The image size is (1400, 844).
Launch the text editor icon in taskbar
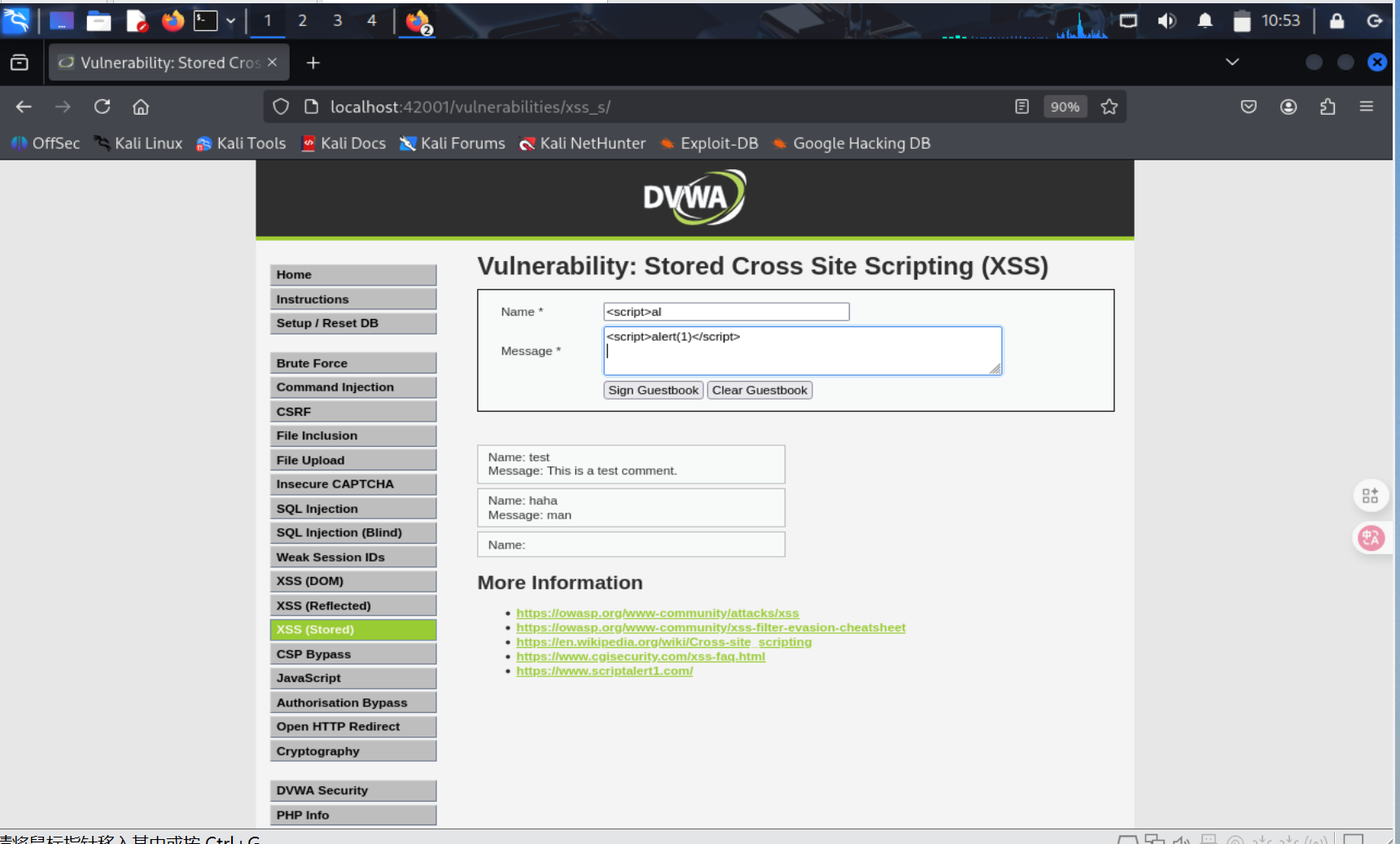click(x=136, y=21)
